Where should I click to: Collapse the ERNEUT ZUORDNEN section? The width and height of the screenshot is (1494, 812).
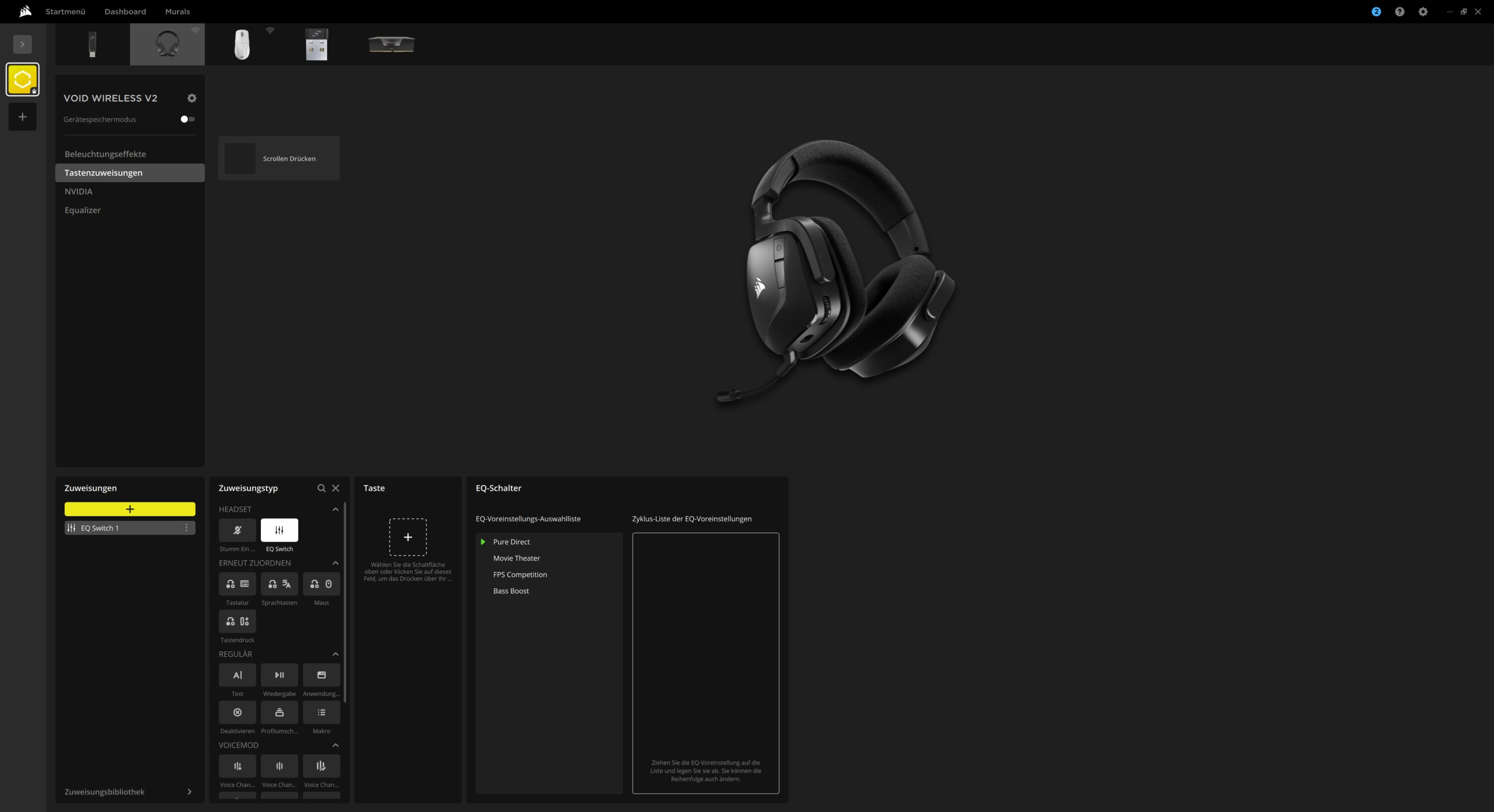(x=335, y=563)
